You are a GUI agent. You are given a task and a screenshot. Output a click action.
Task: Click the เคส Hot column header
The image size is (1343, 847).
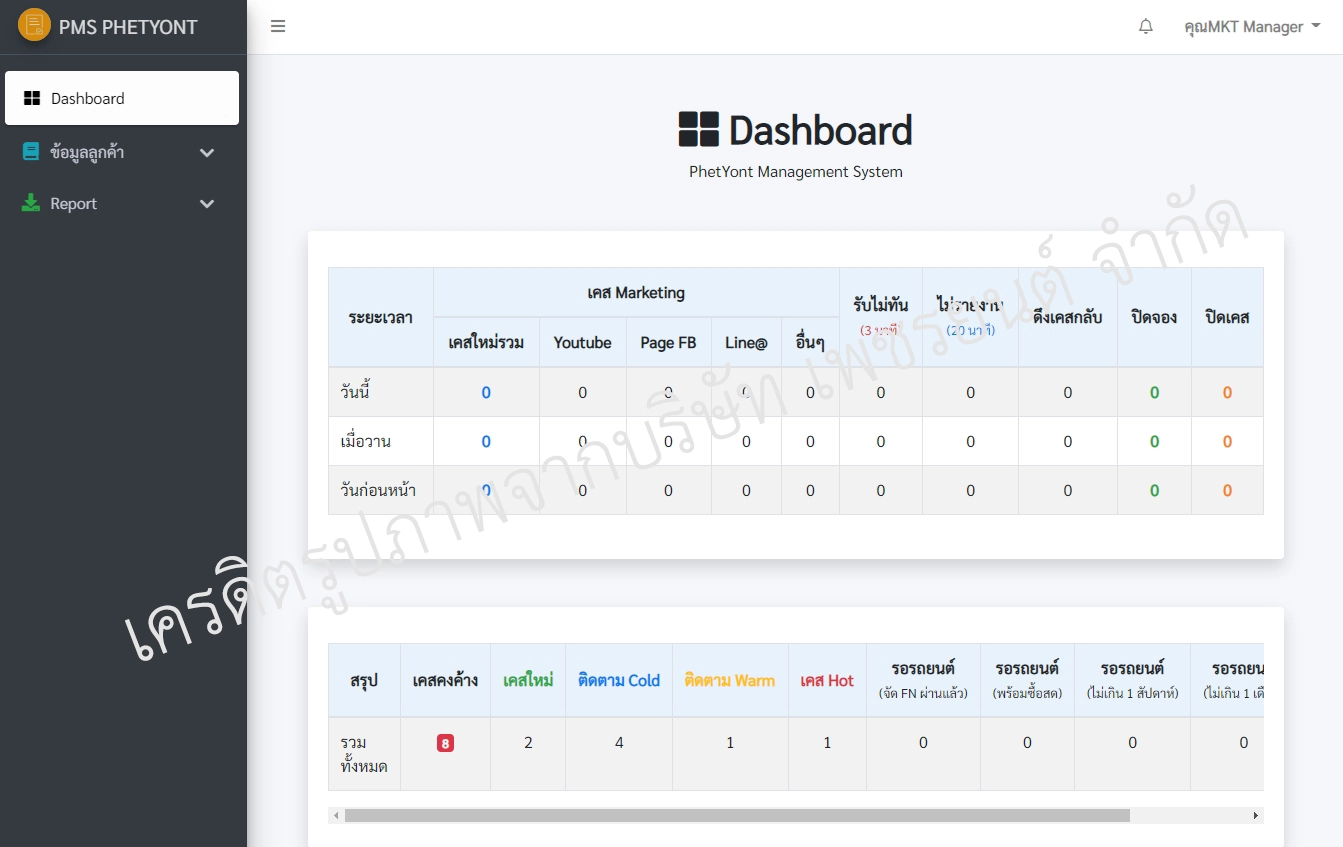pos(827,680)
